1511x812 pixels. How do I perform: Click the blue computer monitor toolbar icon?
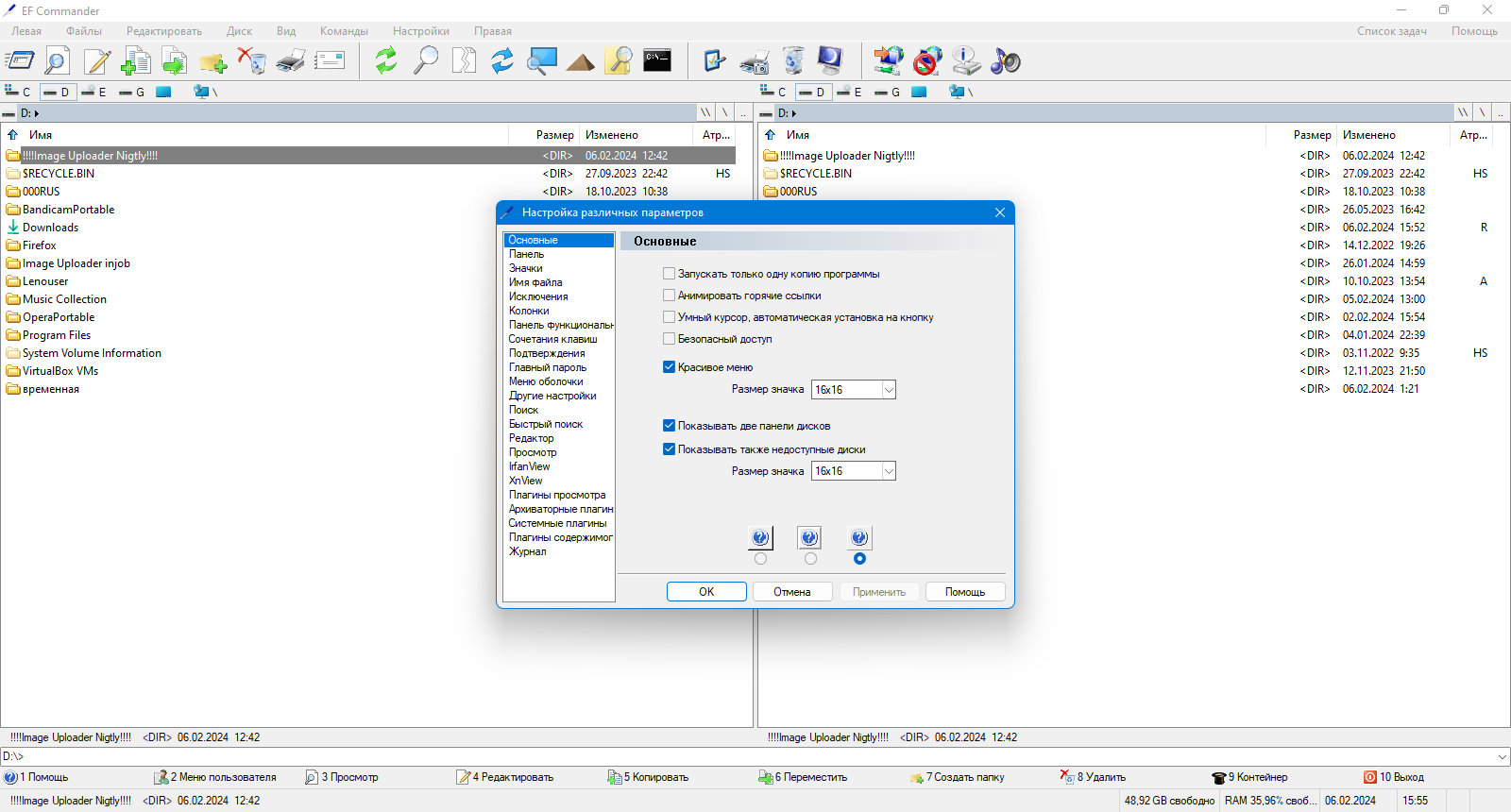[830, 61]
